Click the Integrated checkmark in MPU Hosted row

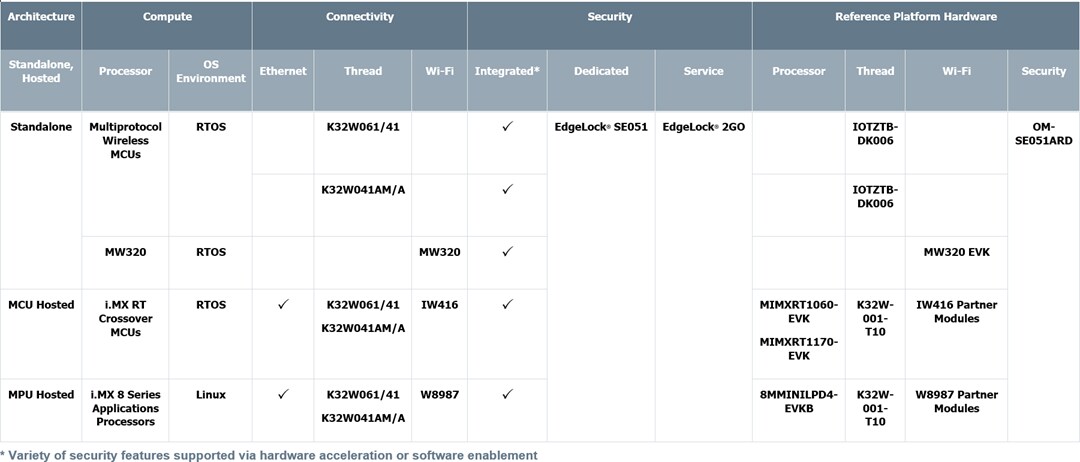click(507, 394)
